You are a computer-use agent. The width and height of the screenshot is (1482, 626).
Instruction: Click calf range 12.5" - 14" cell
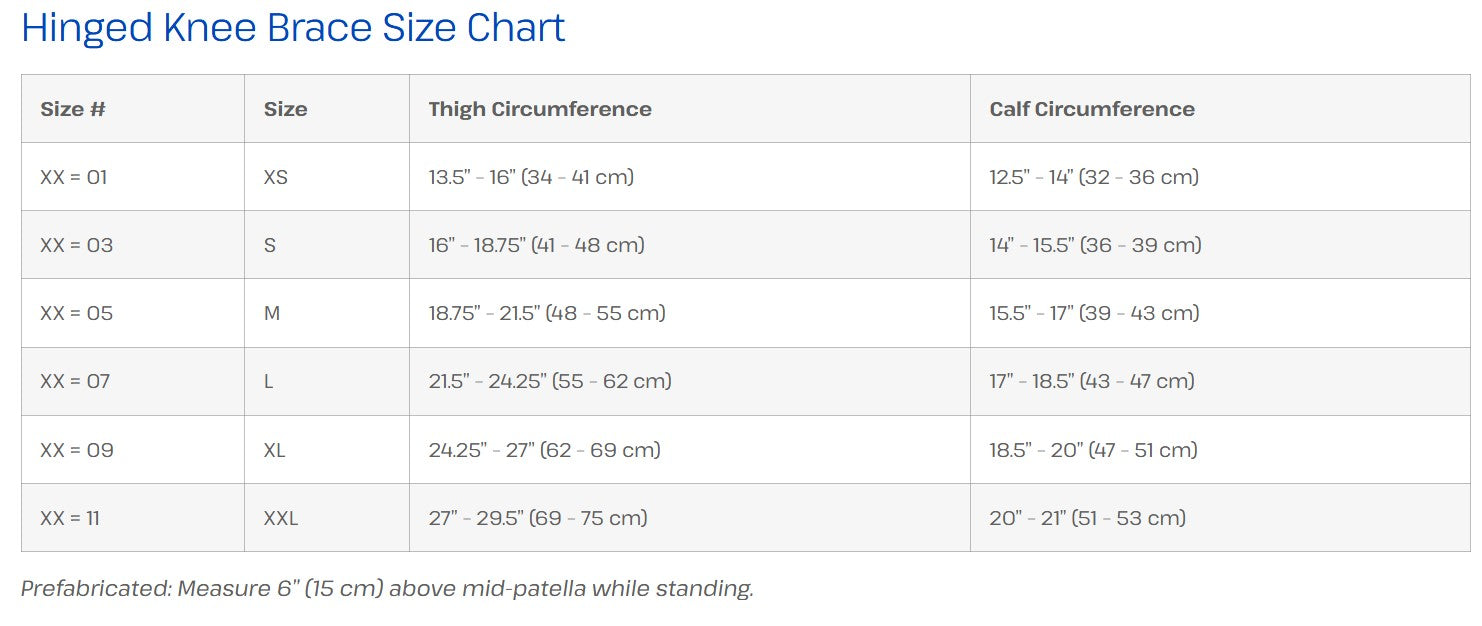pyautogui.click(x=1094, y=177)
